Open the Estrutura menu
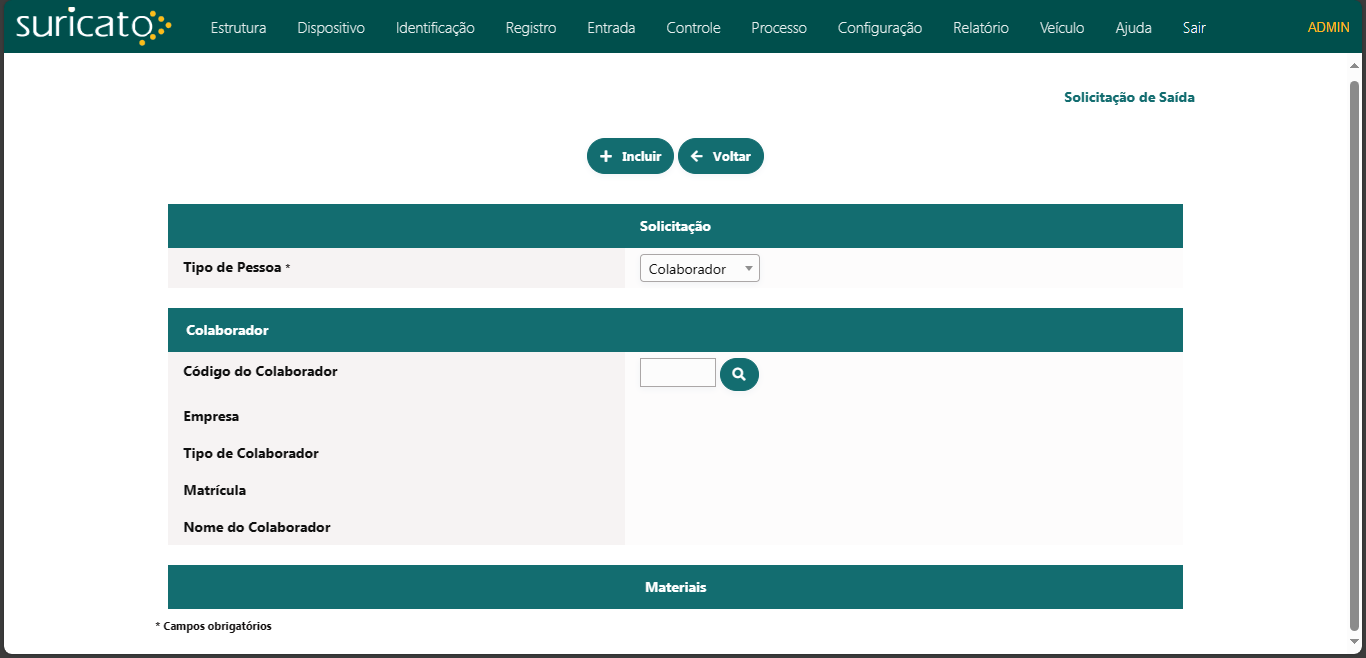The height and width of the screenshot is (658, 1366). (238, 28)
